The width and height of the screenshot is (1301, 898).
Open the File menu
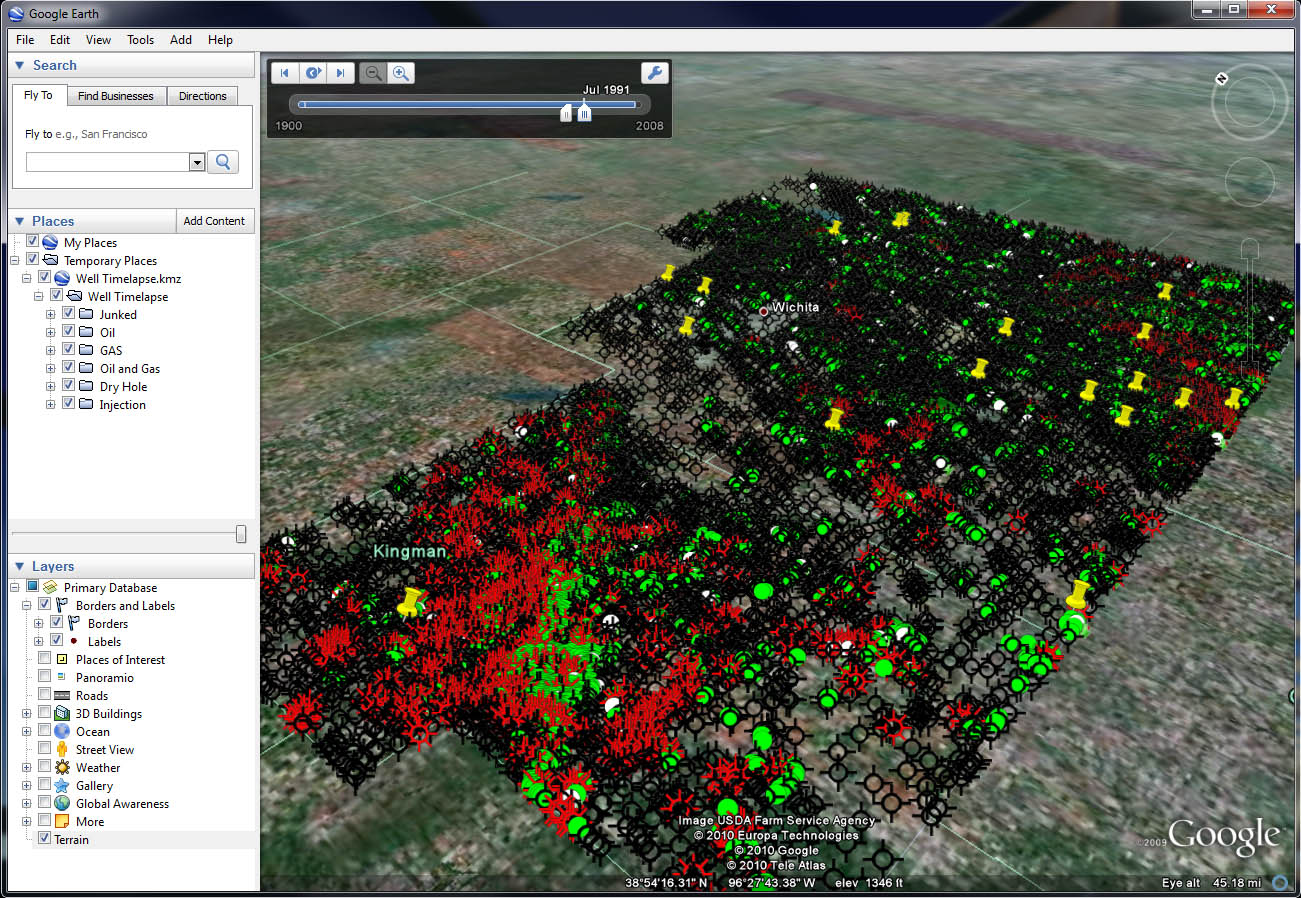point(25,40)
